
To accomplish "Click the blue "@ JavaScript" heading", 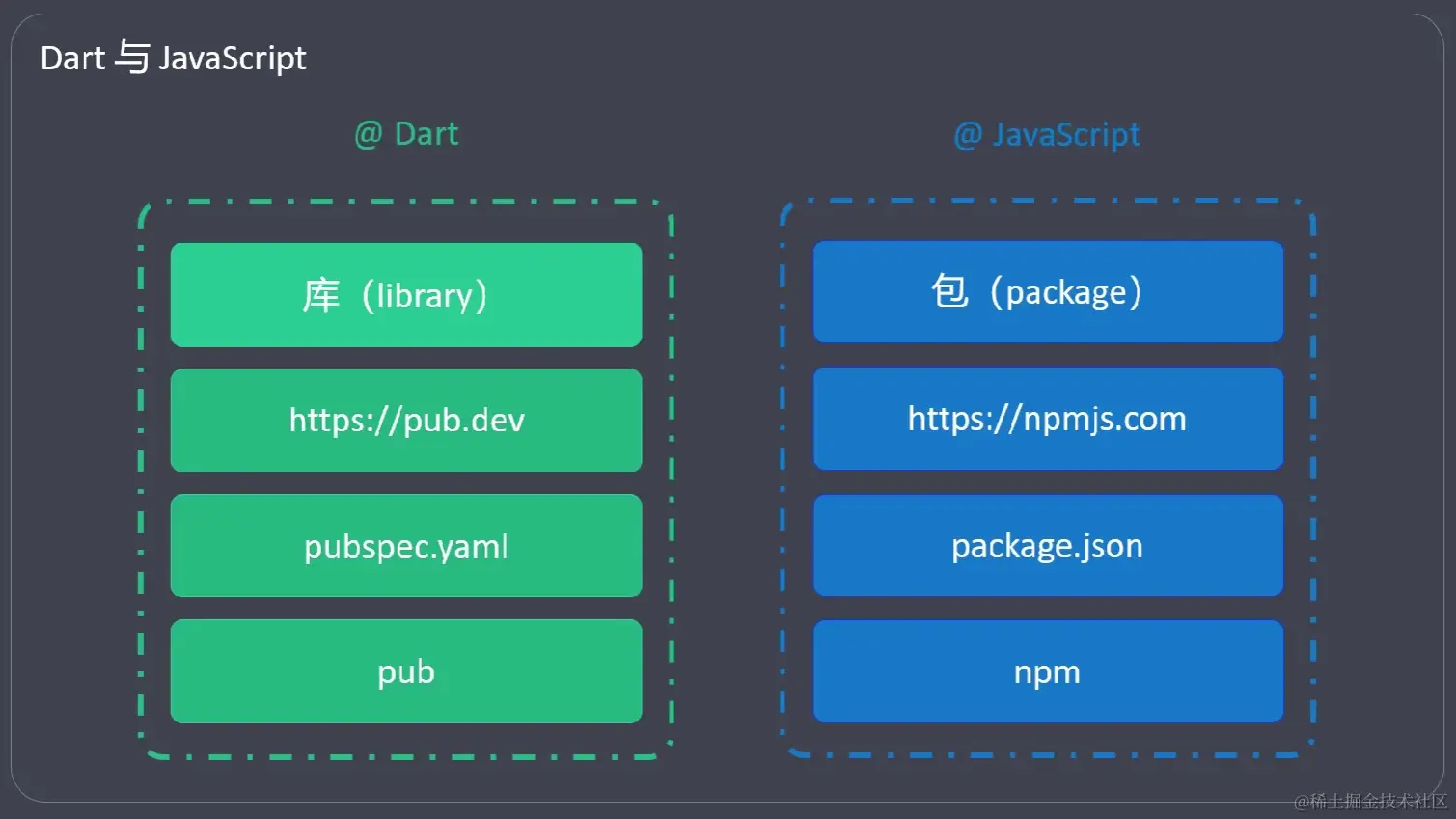I will (1046, 134).
